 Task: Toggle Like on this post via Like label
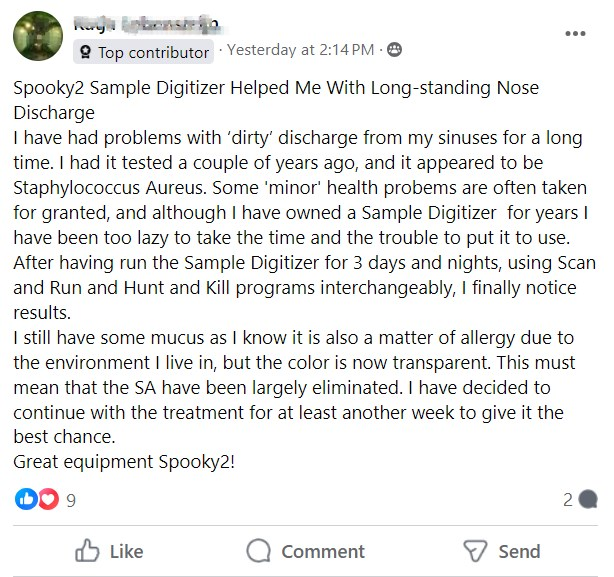[126, 551]
